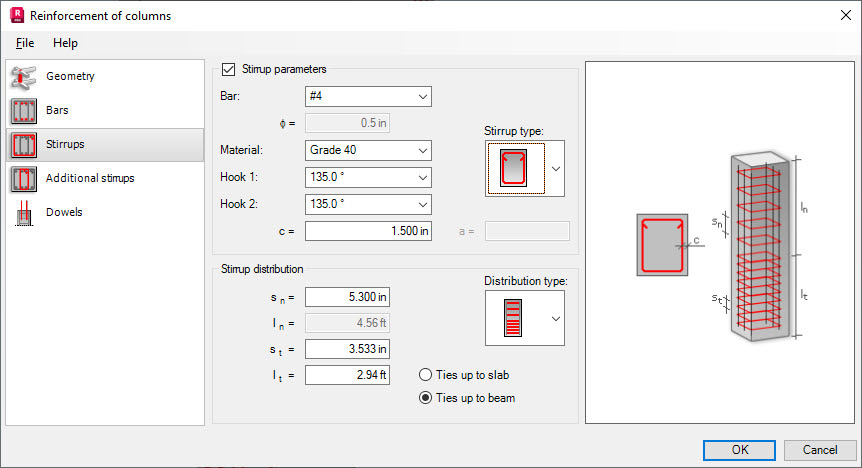Image resolution: width=862 pixels, height=468 pixels.
Task: Expand the Hook 1 angle dropdown
Action: coord(368,177)
